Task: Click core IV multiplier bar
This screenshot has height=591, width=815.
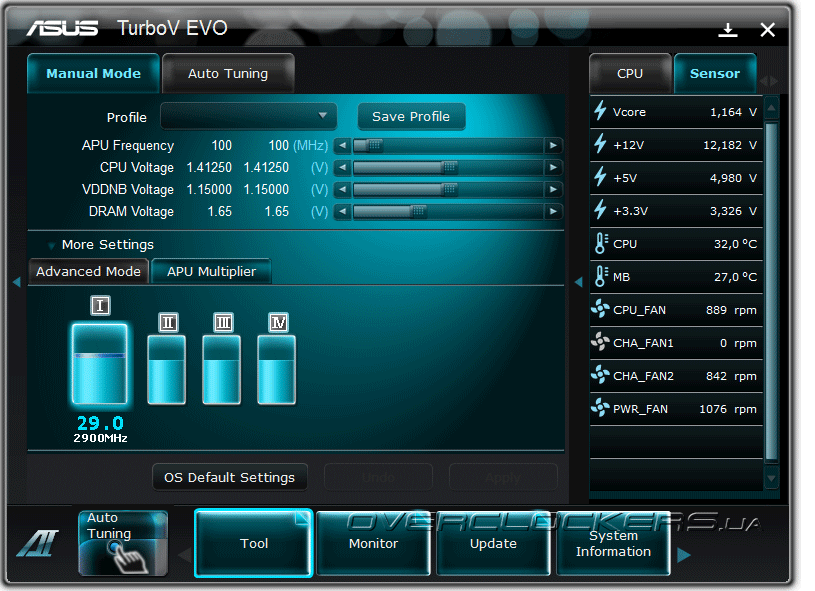Action: 277,370
